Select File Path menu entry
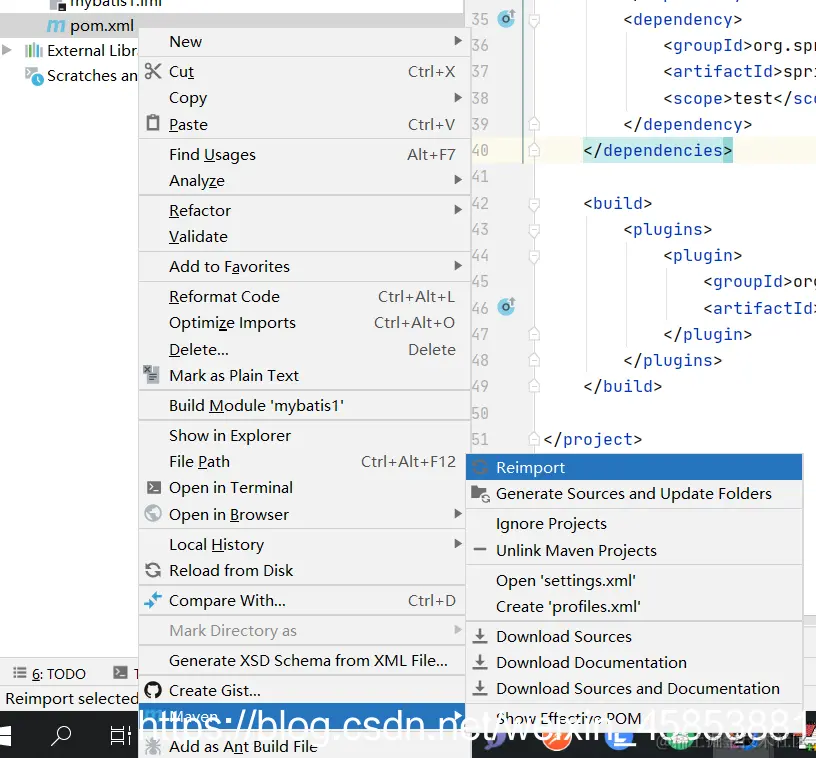The image size is (816, 758). tap(304, 461)
